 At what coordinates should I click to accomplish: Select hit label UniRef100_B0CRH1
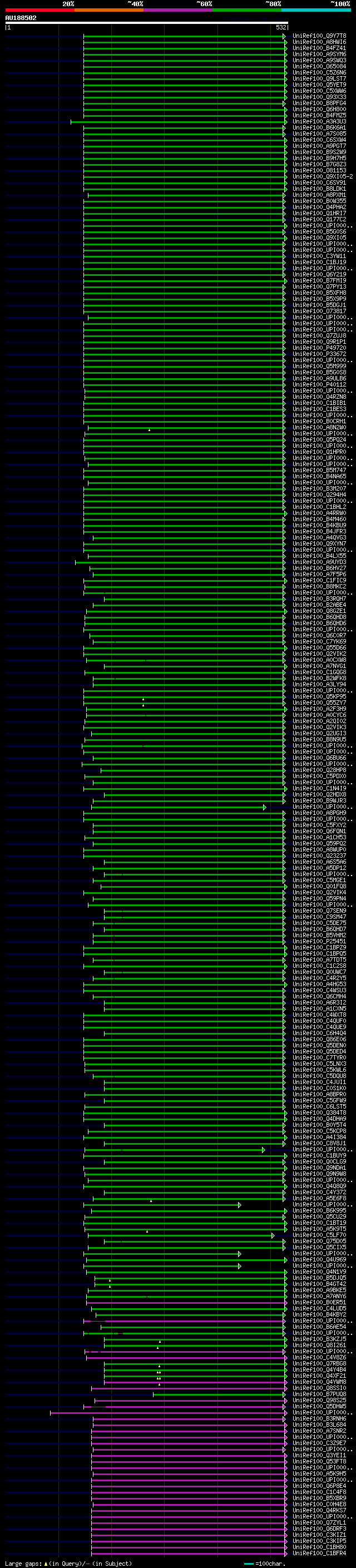pyautogui.click(x=319, y=421)
